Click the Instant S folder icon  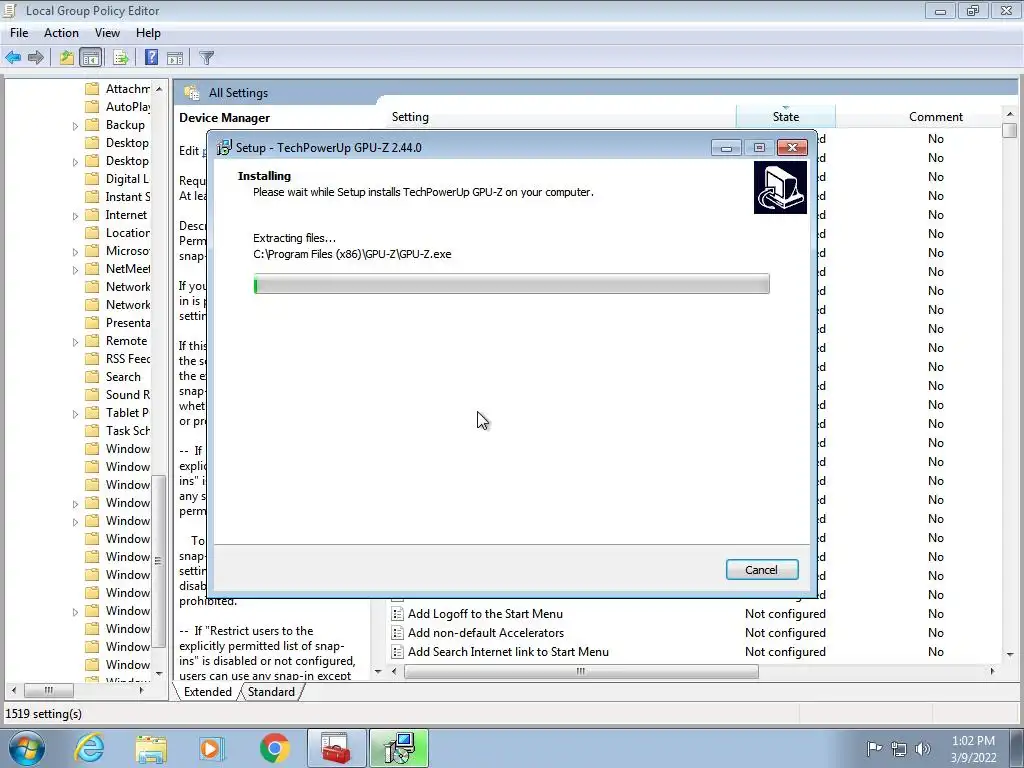(93, 197)
